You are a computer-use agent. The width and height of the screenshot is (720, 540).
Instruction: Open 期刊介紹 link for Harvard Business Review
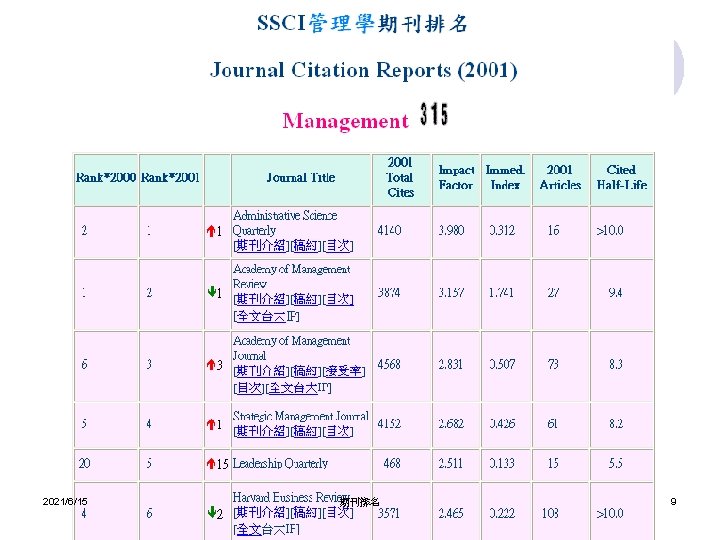tap(261, 512)
